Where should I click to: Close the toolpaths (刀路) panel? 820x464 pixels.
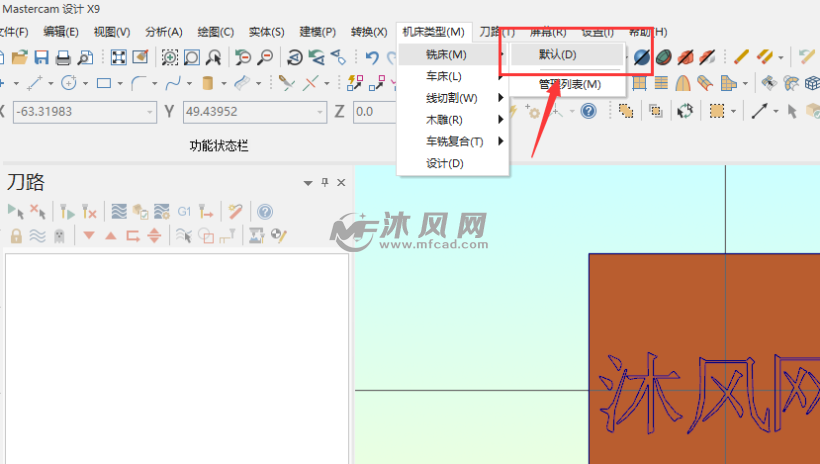tap(341, 183)
